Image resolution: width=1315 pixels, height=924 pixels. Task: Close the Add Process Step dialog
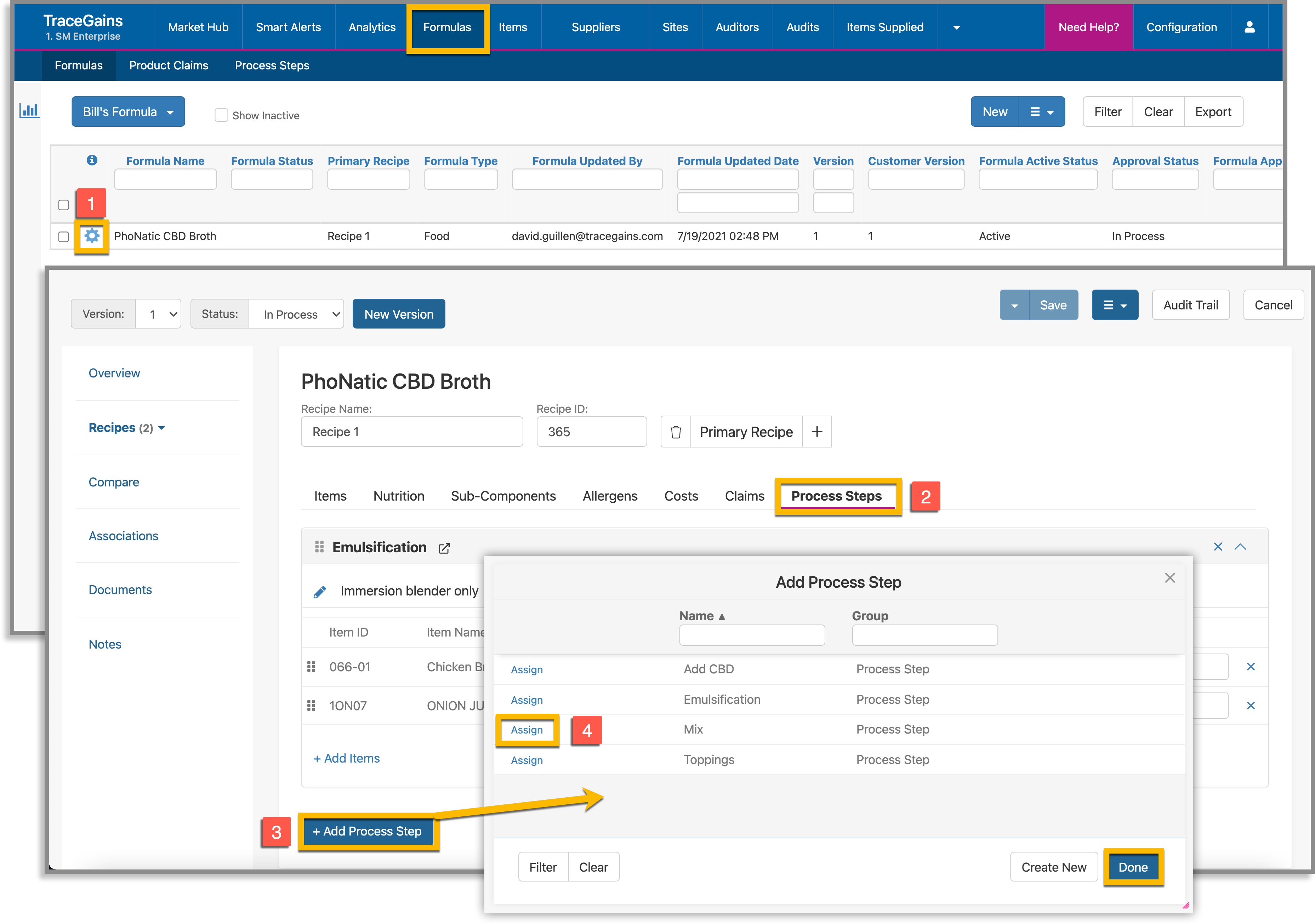(x=1170, y=578)
